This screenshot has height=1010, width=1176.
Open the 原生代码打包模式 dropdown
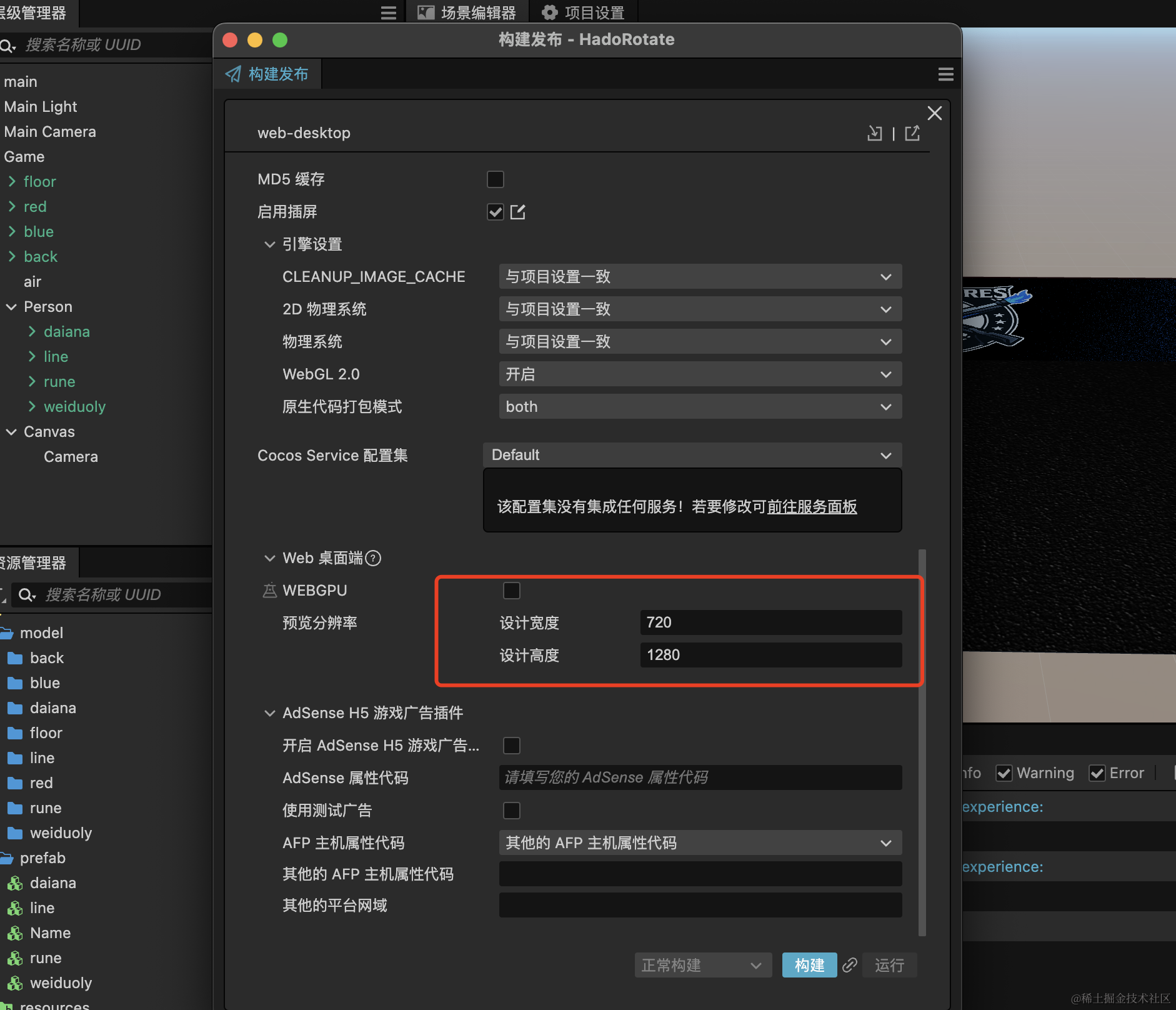700,406
